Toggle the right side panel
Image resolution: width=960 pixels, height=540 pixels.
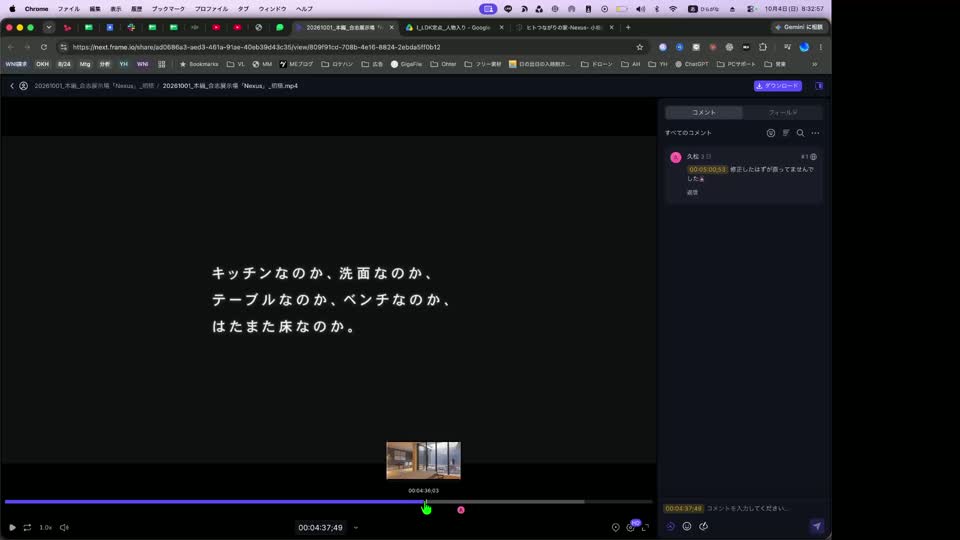819,86
